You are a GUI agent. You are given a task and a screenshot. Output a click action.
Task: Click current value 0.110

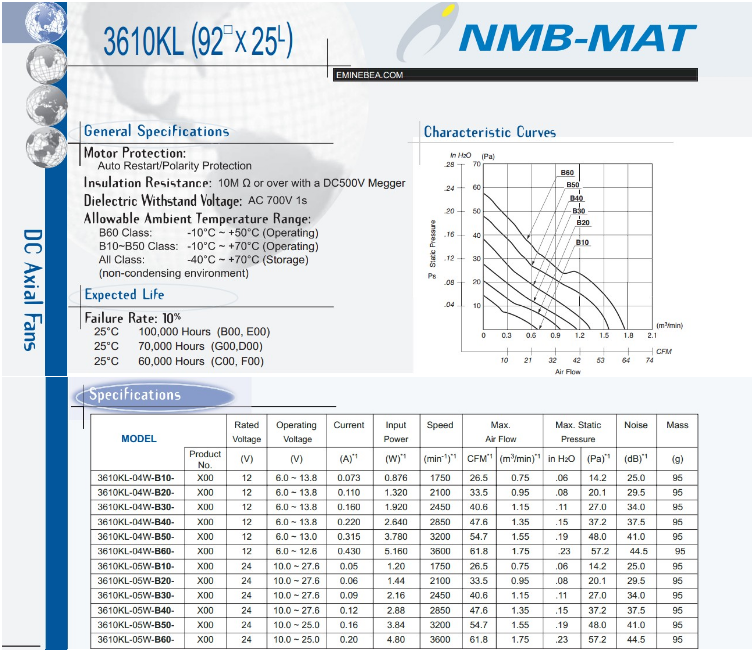point(349,492)
